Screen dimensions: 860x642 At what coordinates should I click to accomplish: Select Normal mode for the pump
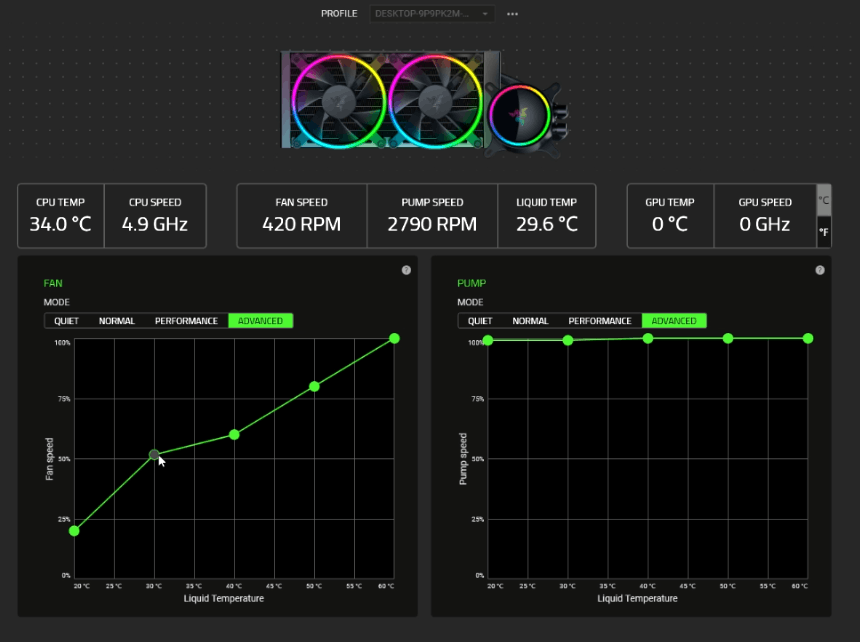[x=531, y=321]
